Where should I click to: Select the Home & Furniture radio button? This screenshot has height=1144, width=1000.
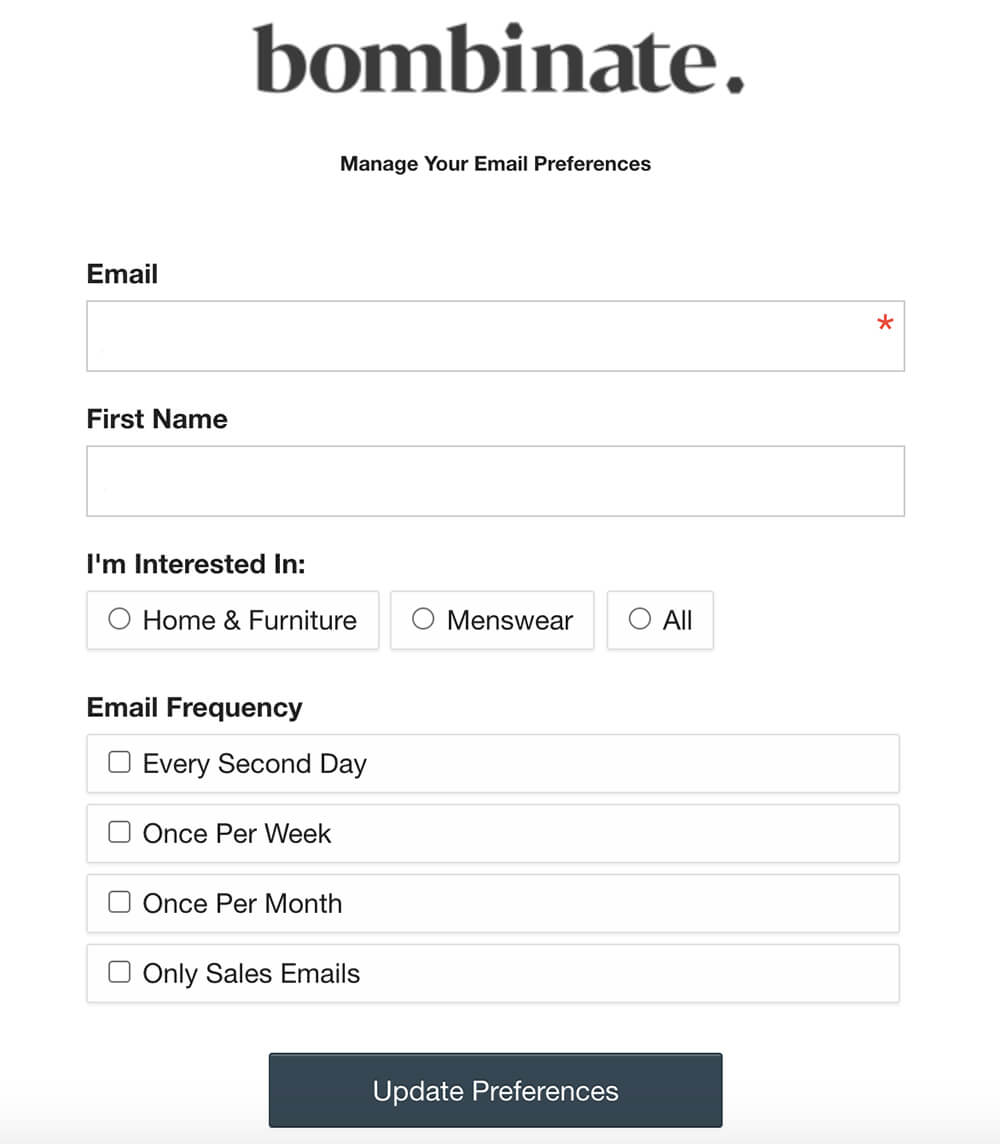click(120, 620)
